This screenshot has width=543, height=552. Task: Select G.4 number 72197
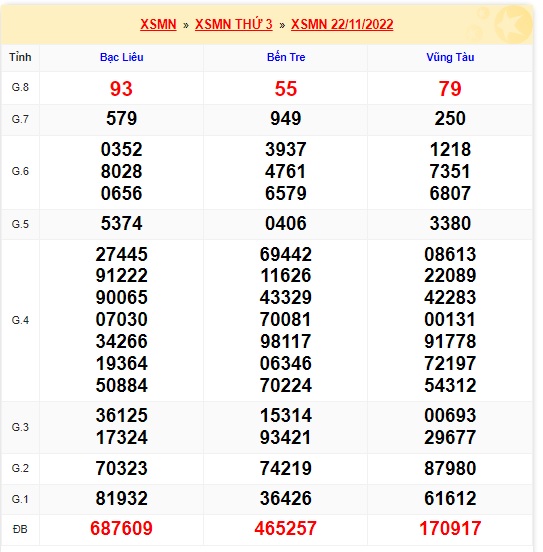[450, 363]
